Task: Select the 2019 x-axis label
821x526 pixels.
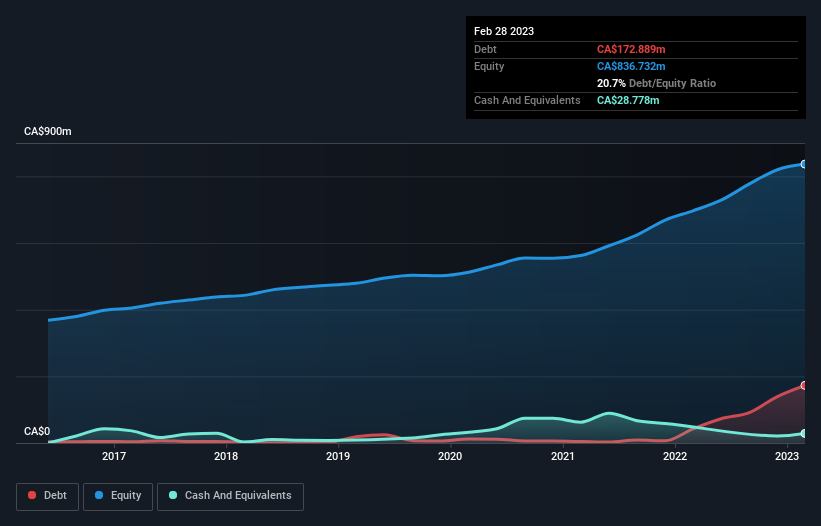Action: tap(338, 456)
